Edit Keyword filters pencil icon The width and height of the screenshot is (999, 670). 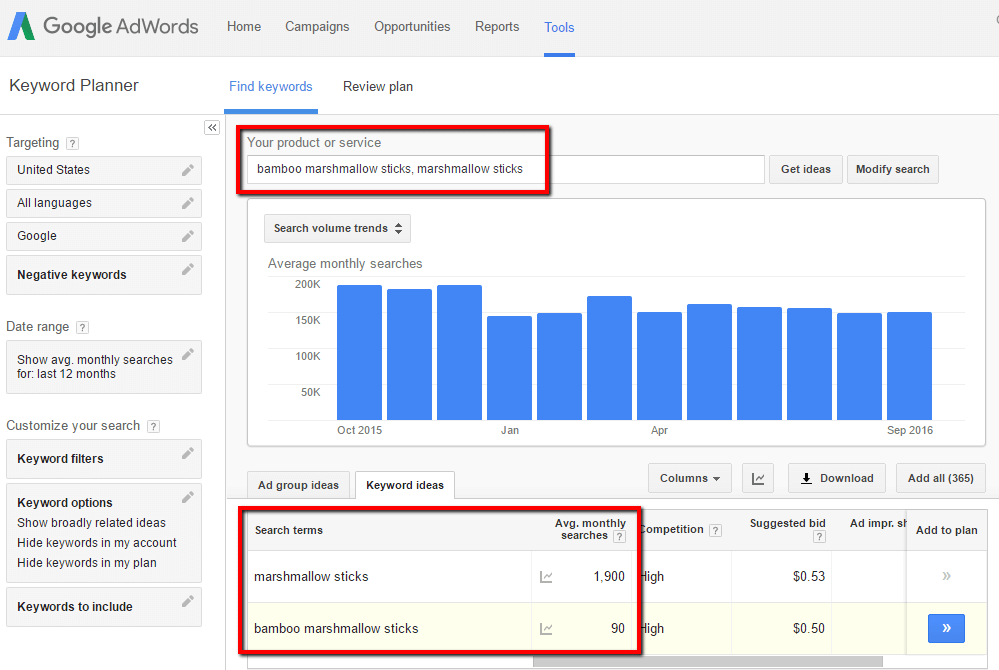click(187, 453)
